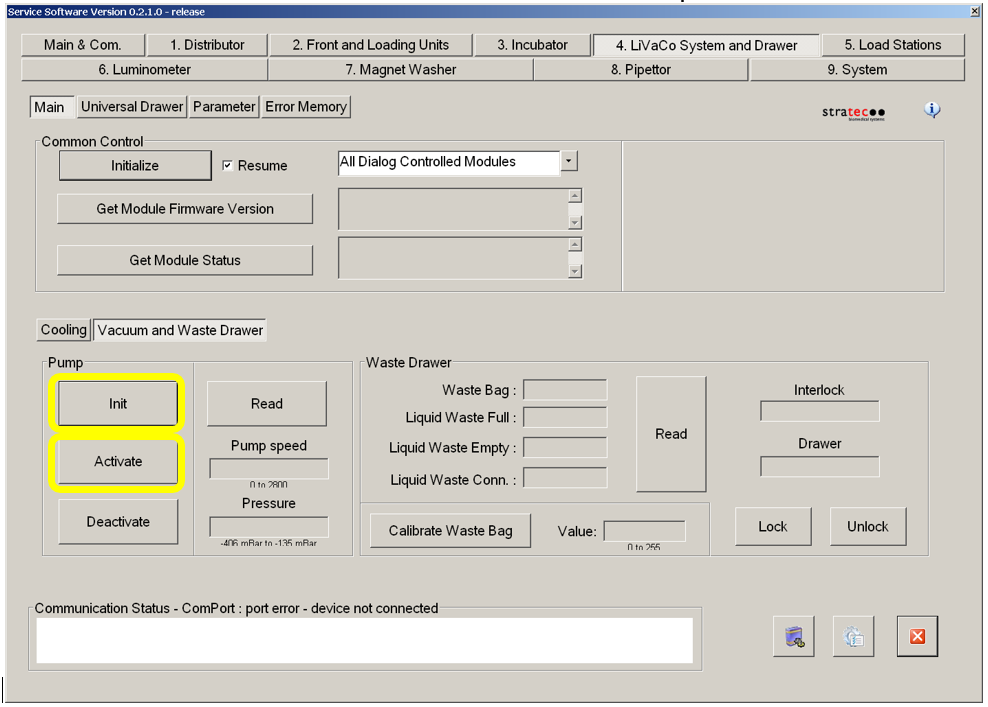Screen dimensions: 988x707
Task: Click the blue info icon near Stratec logo
Action: pos(932,110)
